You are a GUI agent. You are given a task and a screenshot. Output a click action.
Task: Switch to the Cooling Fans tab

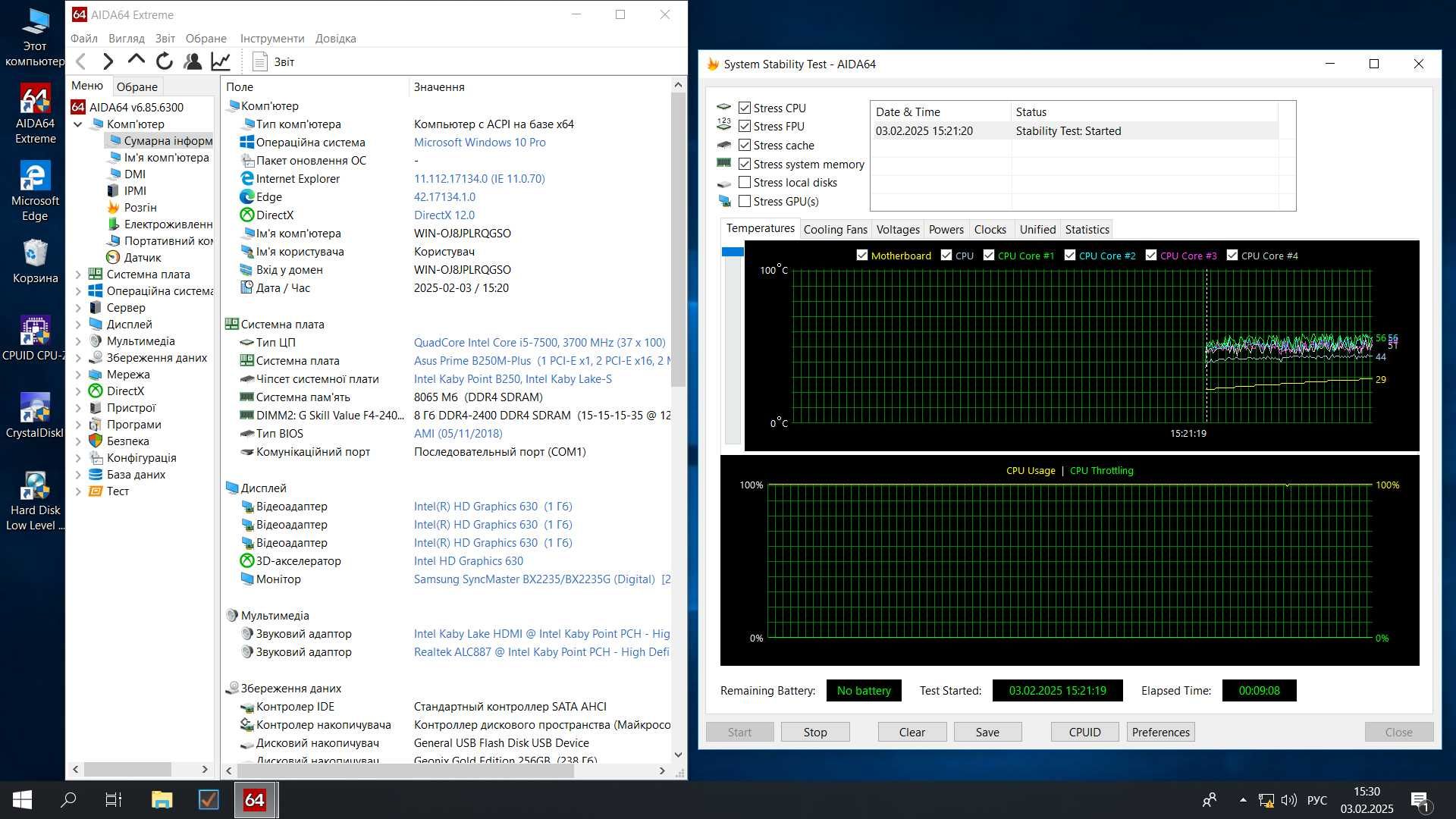[835, 229]
